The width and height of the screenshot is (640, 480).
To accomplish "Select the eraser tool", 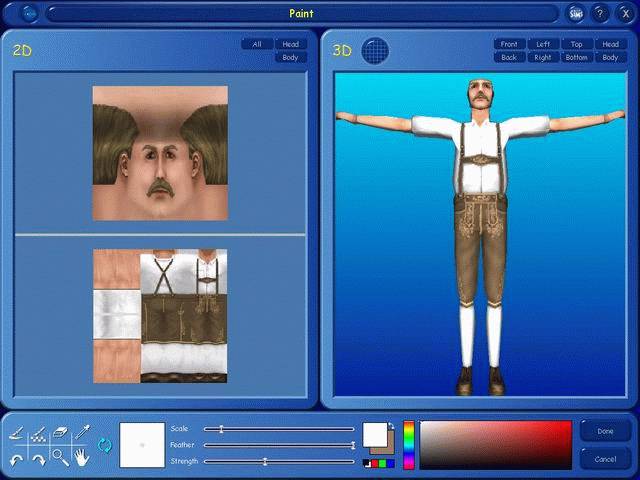I will pos(59,434).
